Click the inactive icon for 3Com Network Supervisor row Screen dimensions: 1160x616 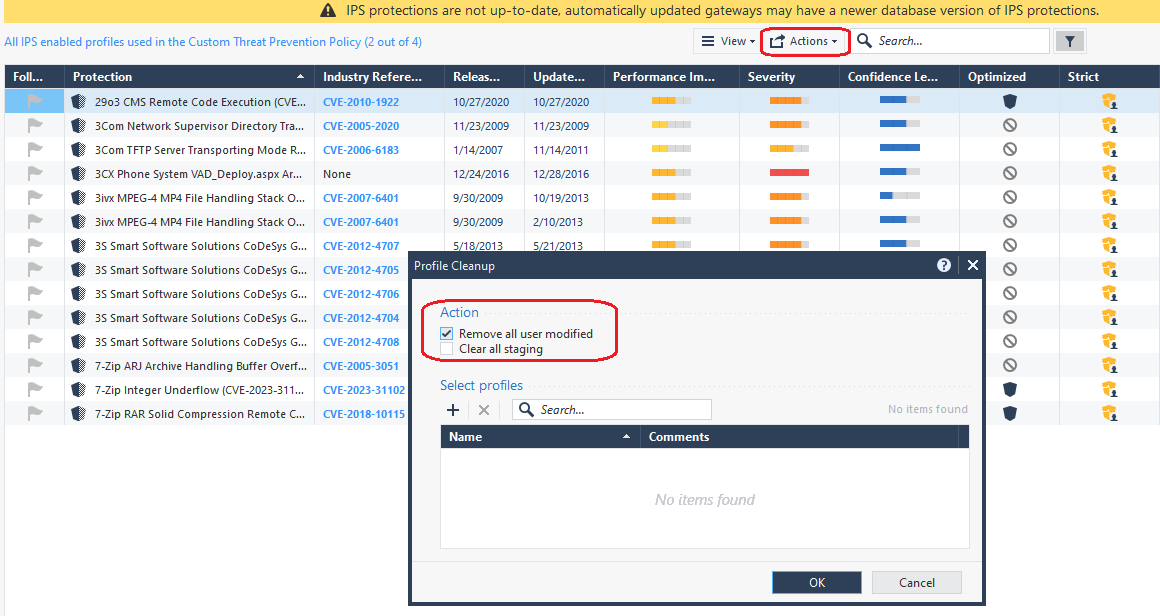(1009, 124)
